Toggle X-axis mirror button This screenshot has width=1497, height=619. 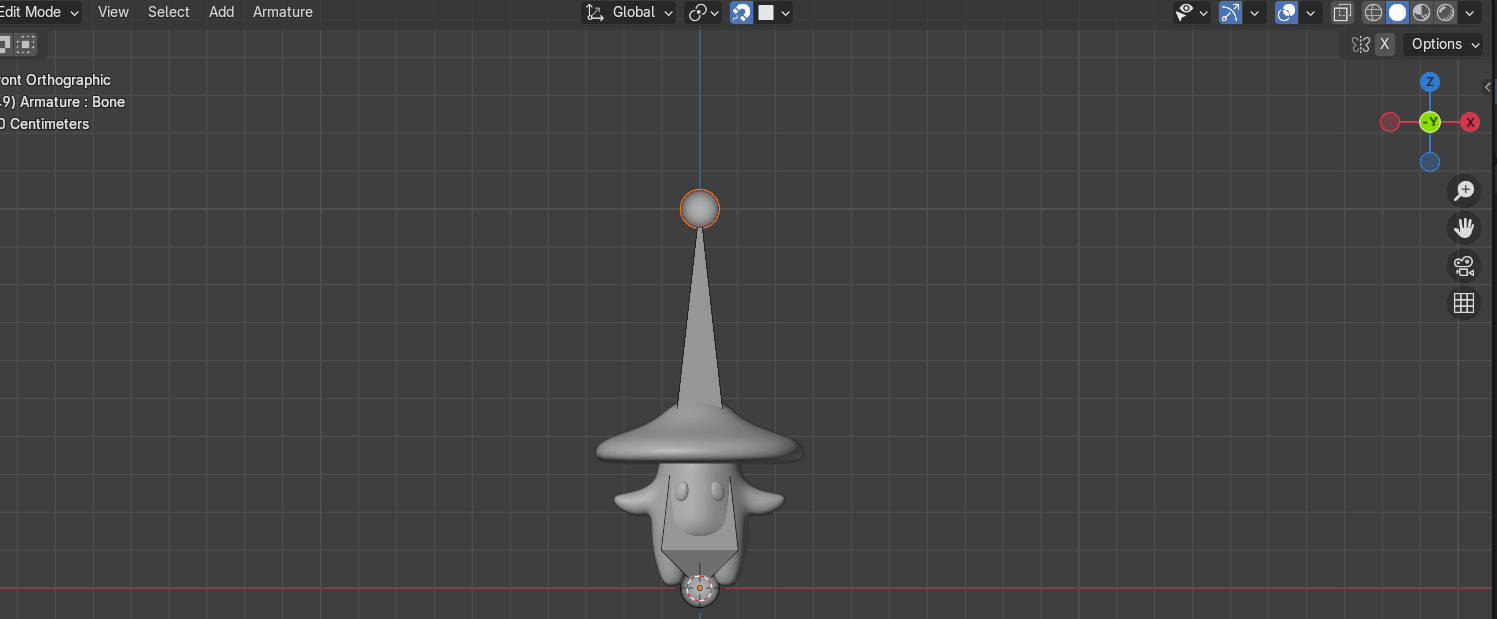click(x=1384, y=44)
